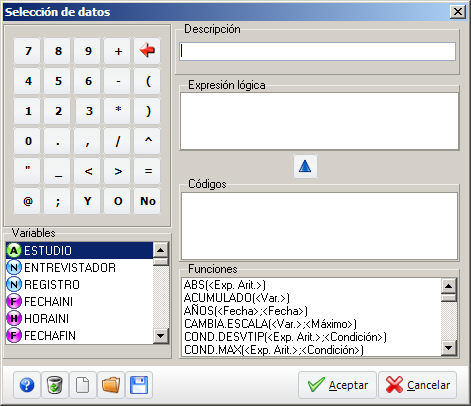Viewport: 471px width, 406px height.
Task: Select the ENTREVISTADOR variable
Action: click(x=79, y=268)
